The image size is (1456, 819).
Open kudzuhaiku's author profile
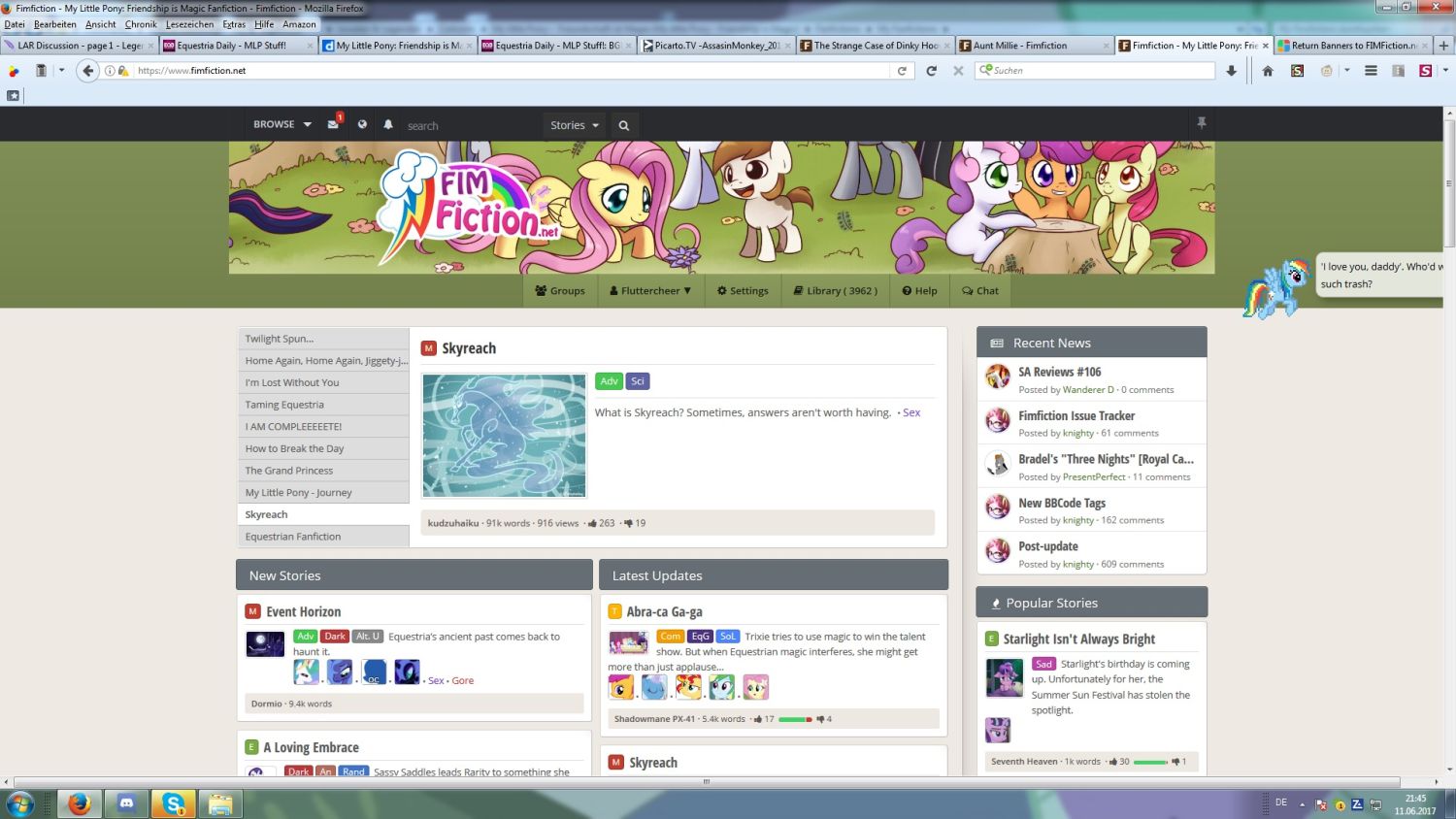[x=452, y=522]
